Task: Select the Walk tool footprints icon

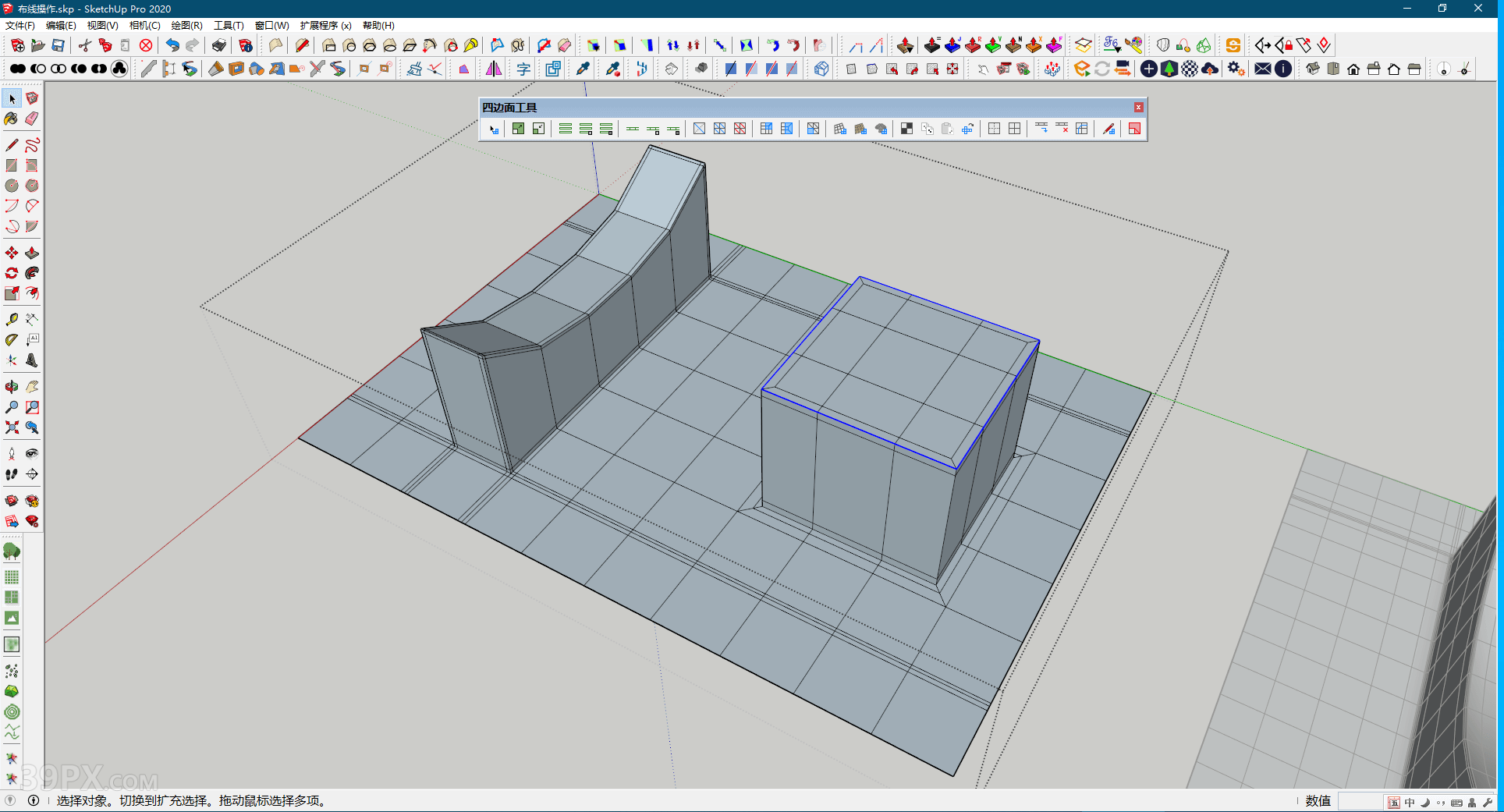Action: [x=12, y=474]
